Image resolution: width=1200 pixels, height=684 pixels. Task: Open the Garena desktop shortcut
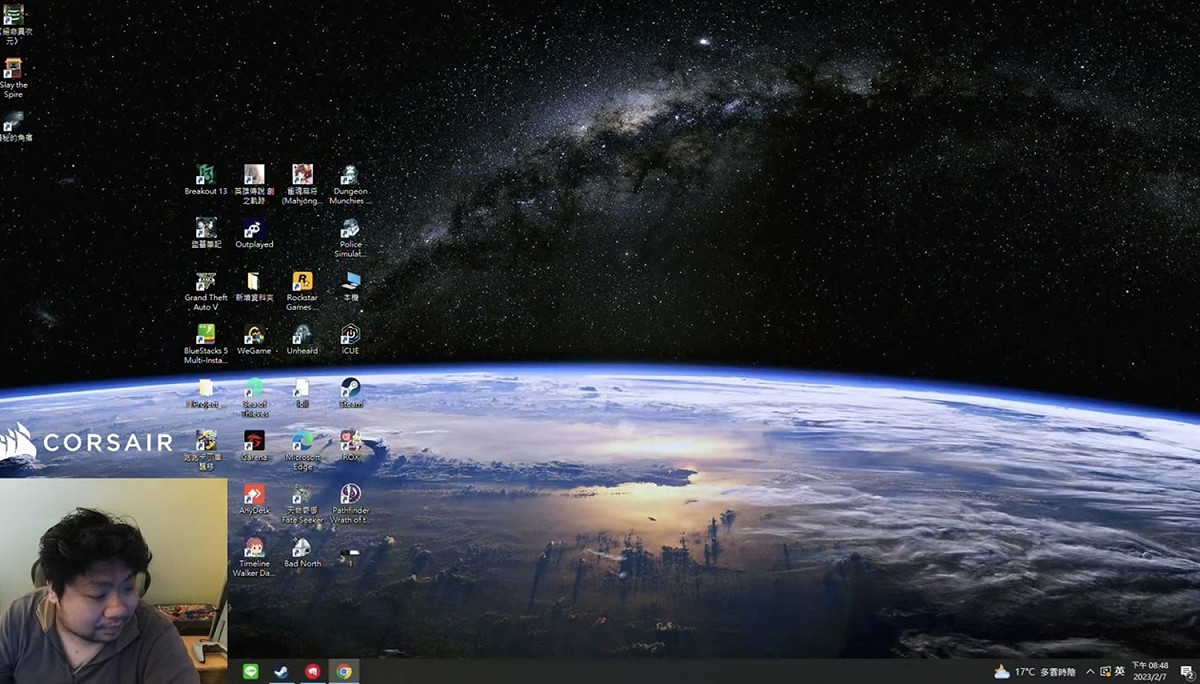point(254,446)
